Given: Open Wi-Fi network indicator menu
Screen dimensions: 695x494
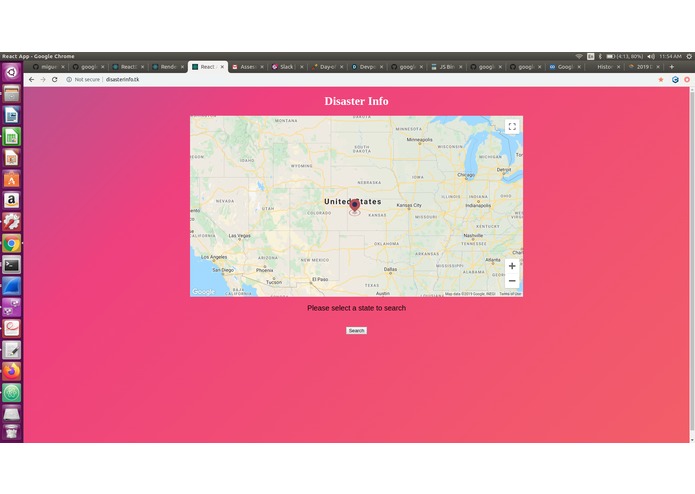Looking at the screenshot, I should pyautogui.click(x=579, y=56).
